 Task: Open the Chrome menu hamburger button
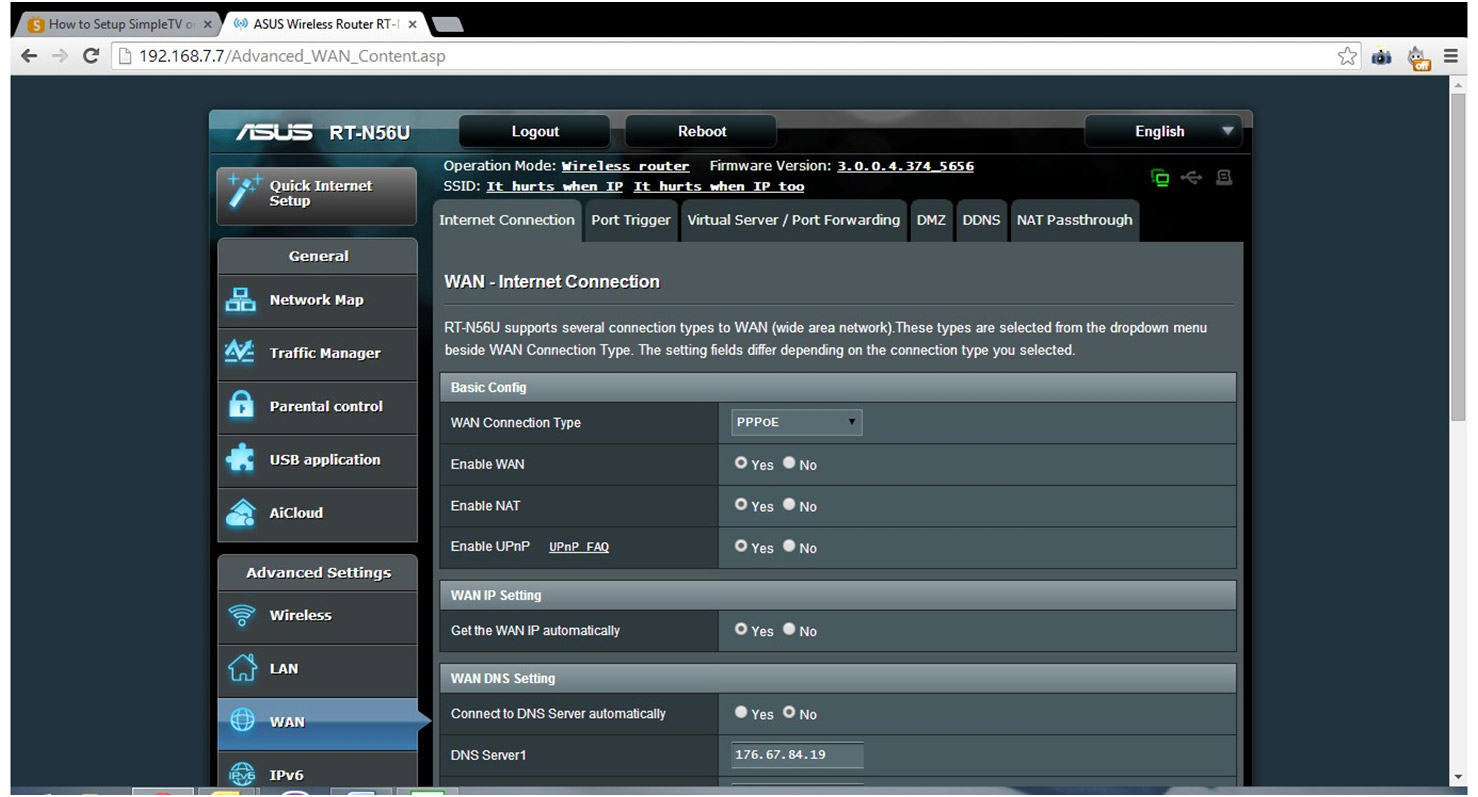tap(1451, 56)
